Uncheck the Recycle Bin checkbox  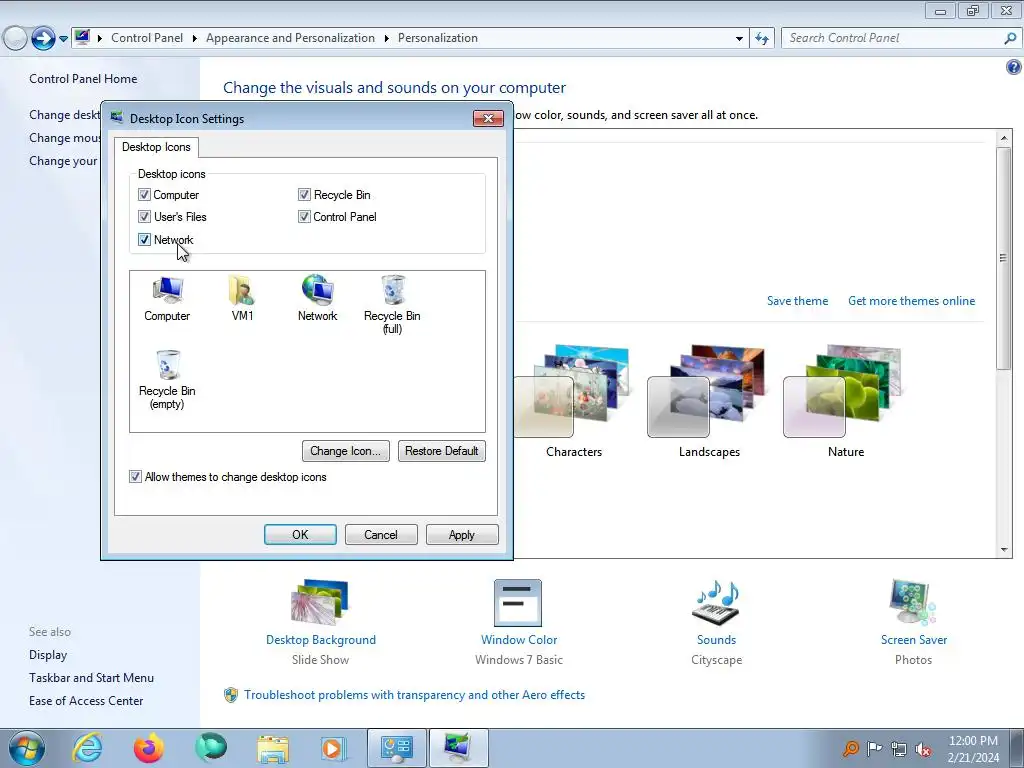click(304, 195)
